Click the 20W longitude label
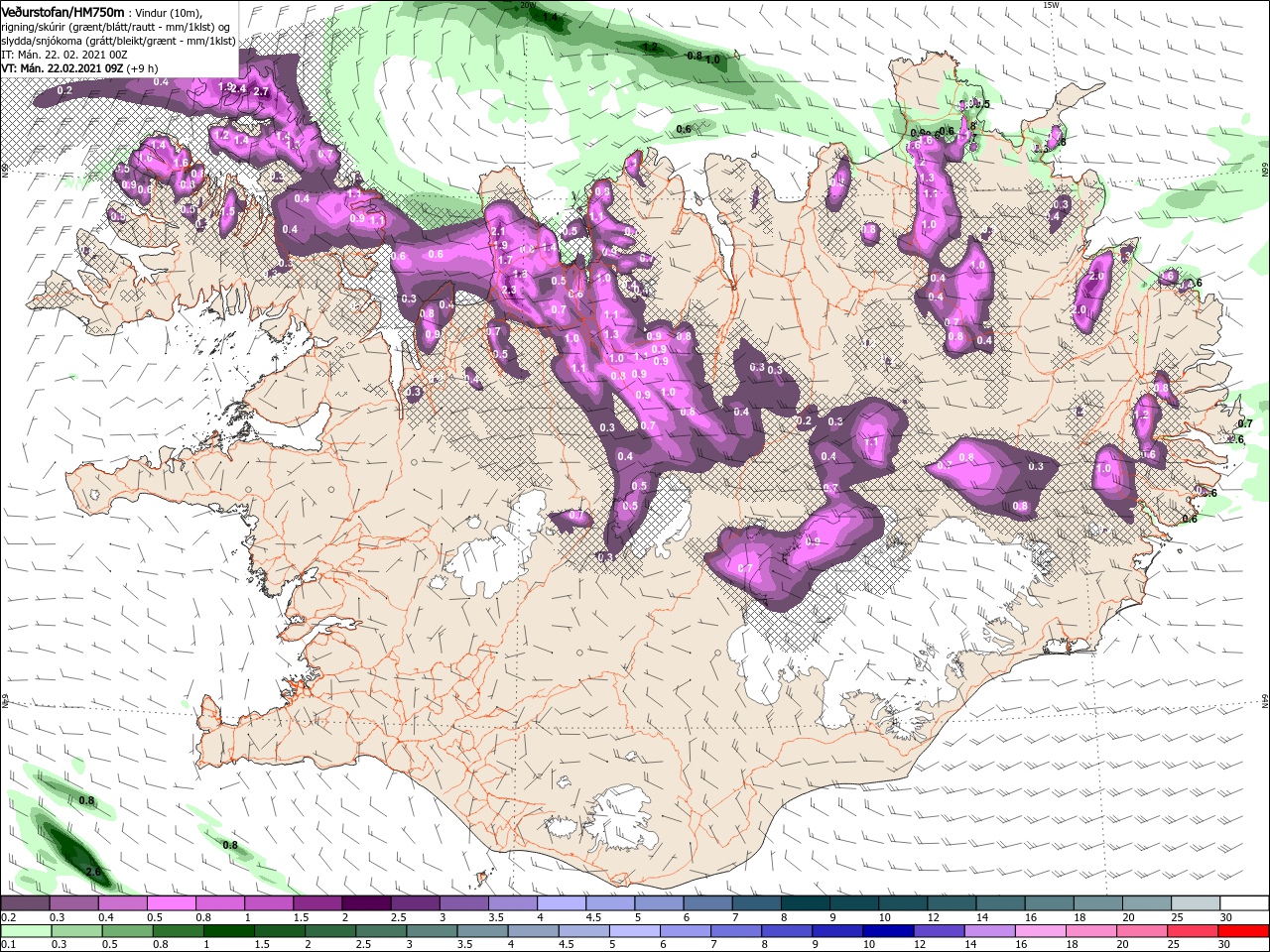 [x=528, y=5]
